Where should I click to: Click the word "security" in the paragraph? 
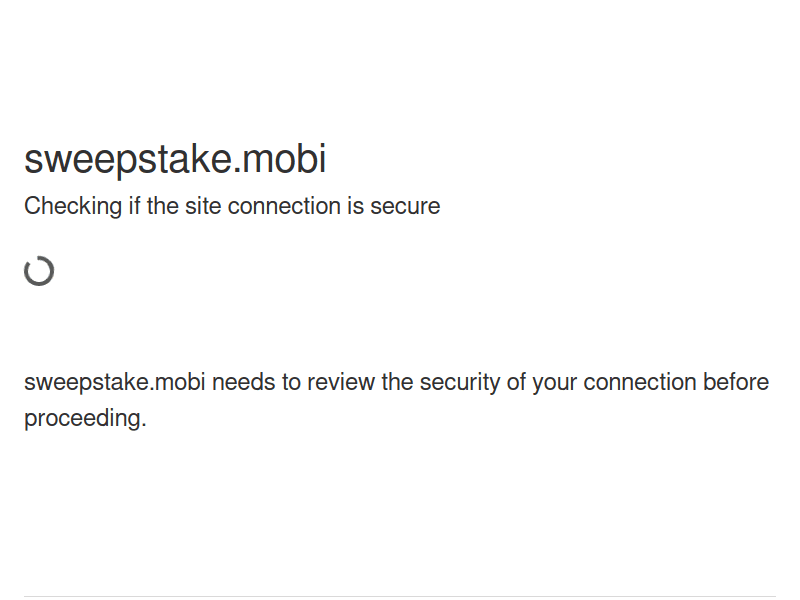459,383
